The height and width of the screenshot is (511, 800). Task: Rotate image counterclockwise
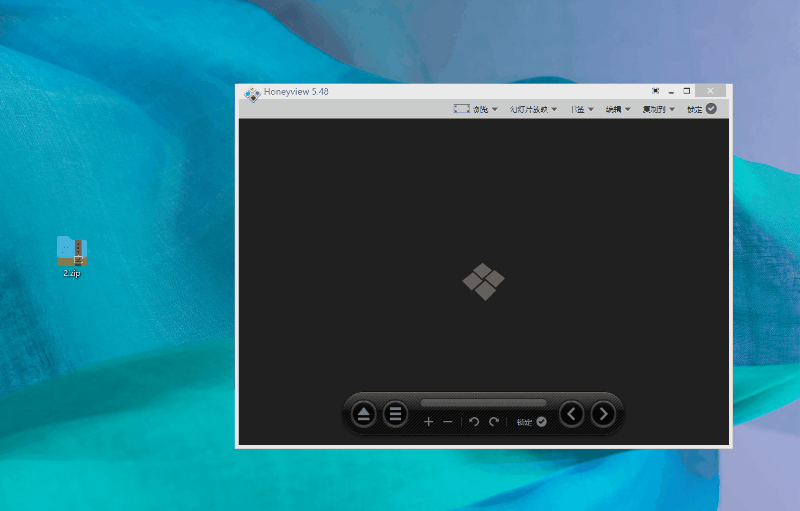tap(475, 422)
